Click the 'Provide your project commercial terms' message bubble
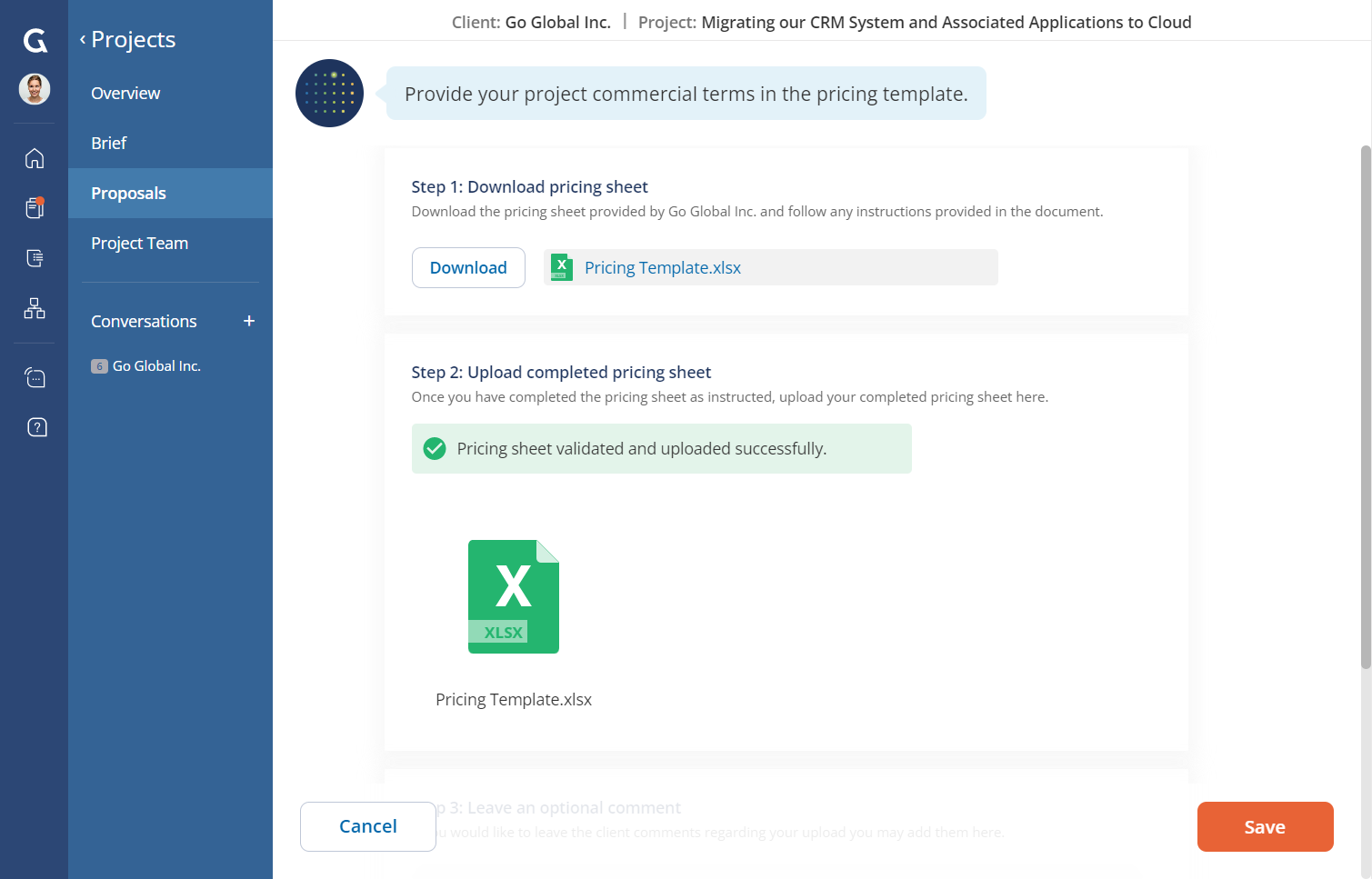This screenshot has width=1372, height=879. coord(686,93)
